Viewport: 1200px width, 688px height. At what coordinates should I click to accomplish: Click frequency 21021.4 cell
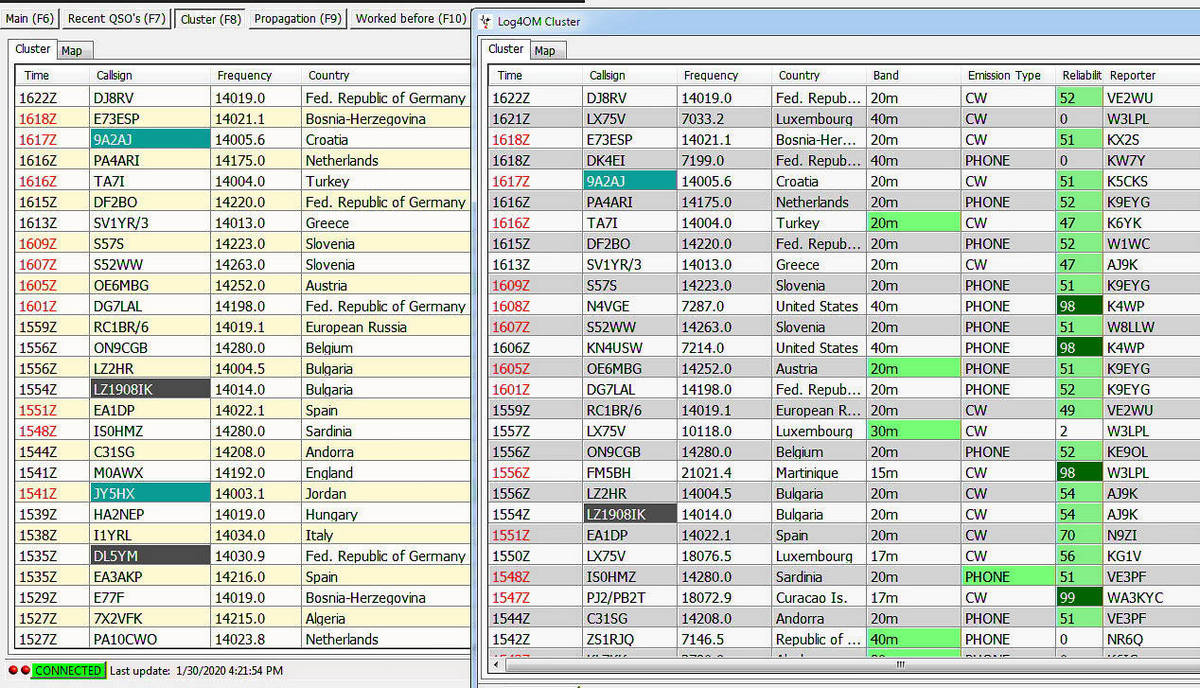726,473
